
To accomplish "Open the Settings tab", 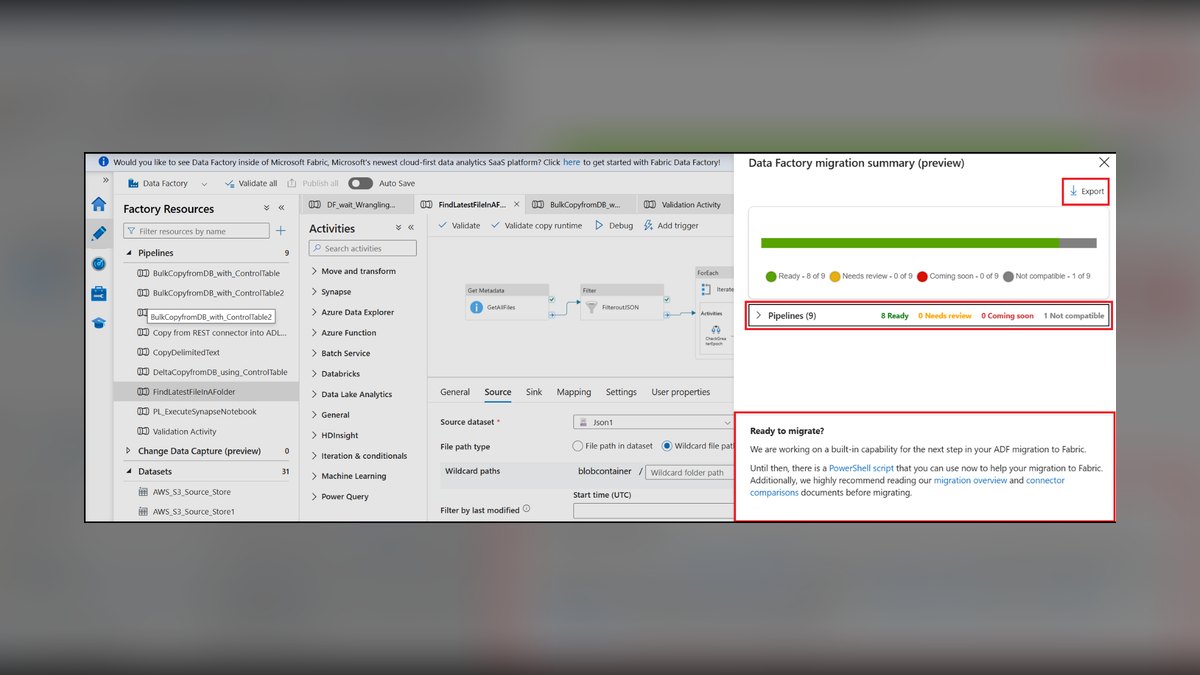I will [x=621, y=392].
